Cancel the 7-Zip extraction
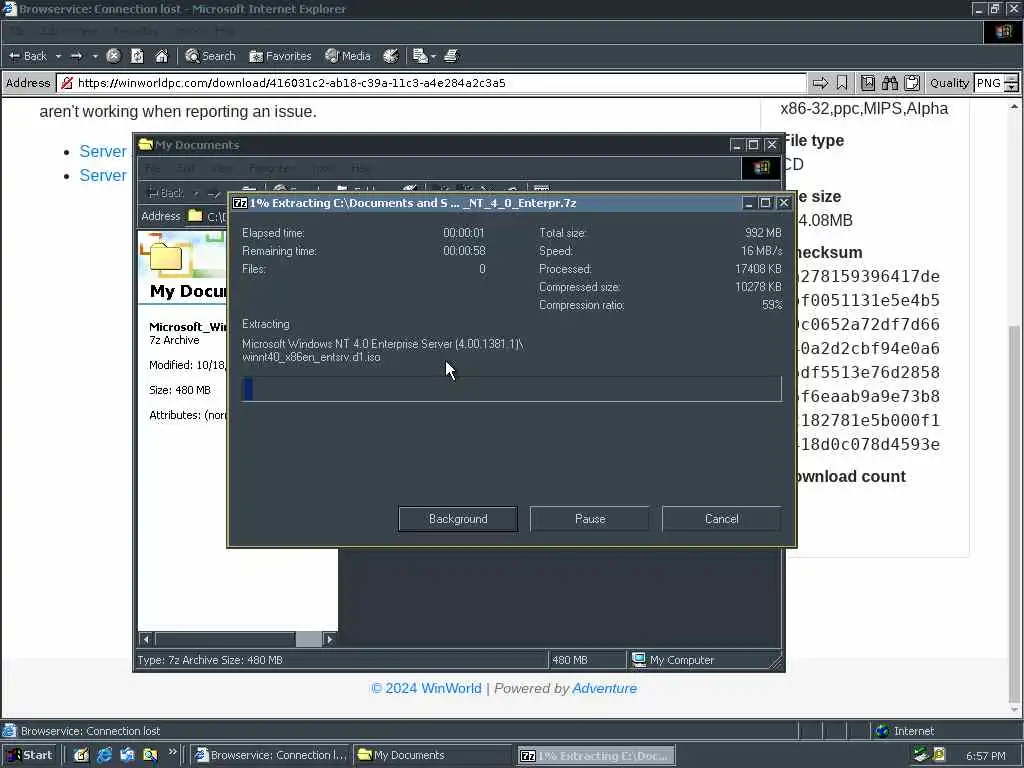The image size is (1024, 768). tap(722, 519)
